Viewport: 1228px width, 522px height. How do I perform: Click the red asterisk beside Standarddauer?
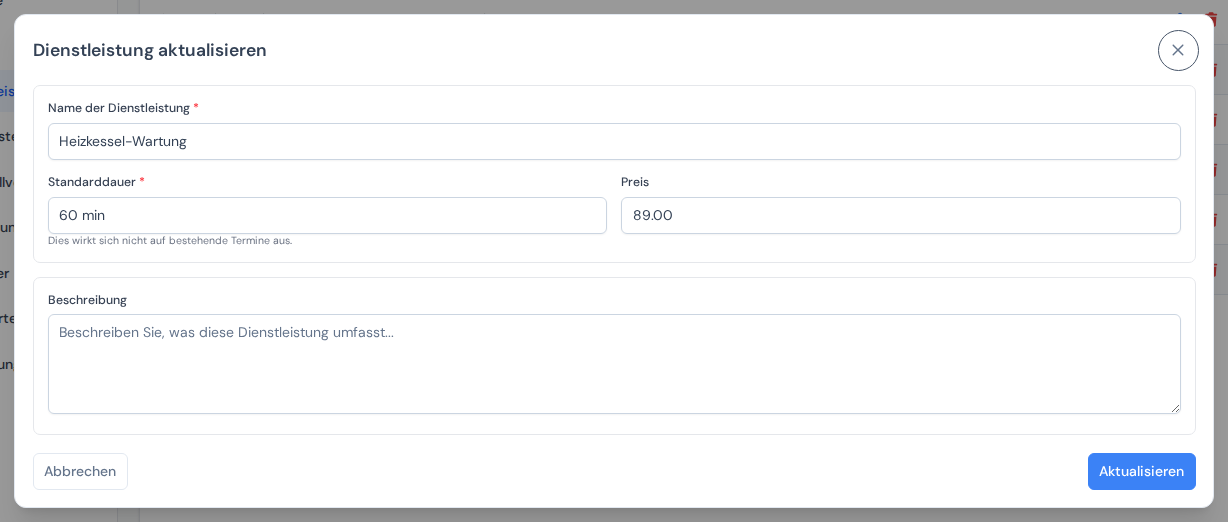coord(142,181)
